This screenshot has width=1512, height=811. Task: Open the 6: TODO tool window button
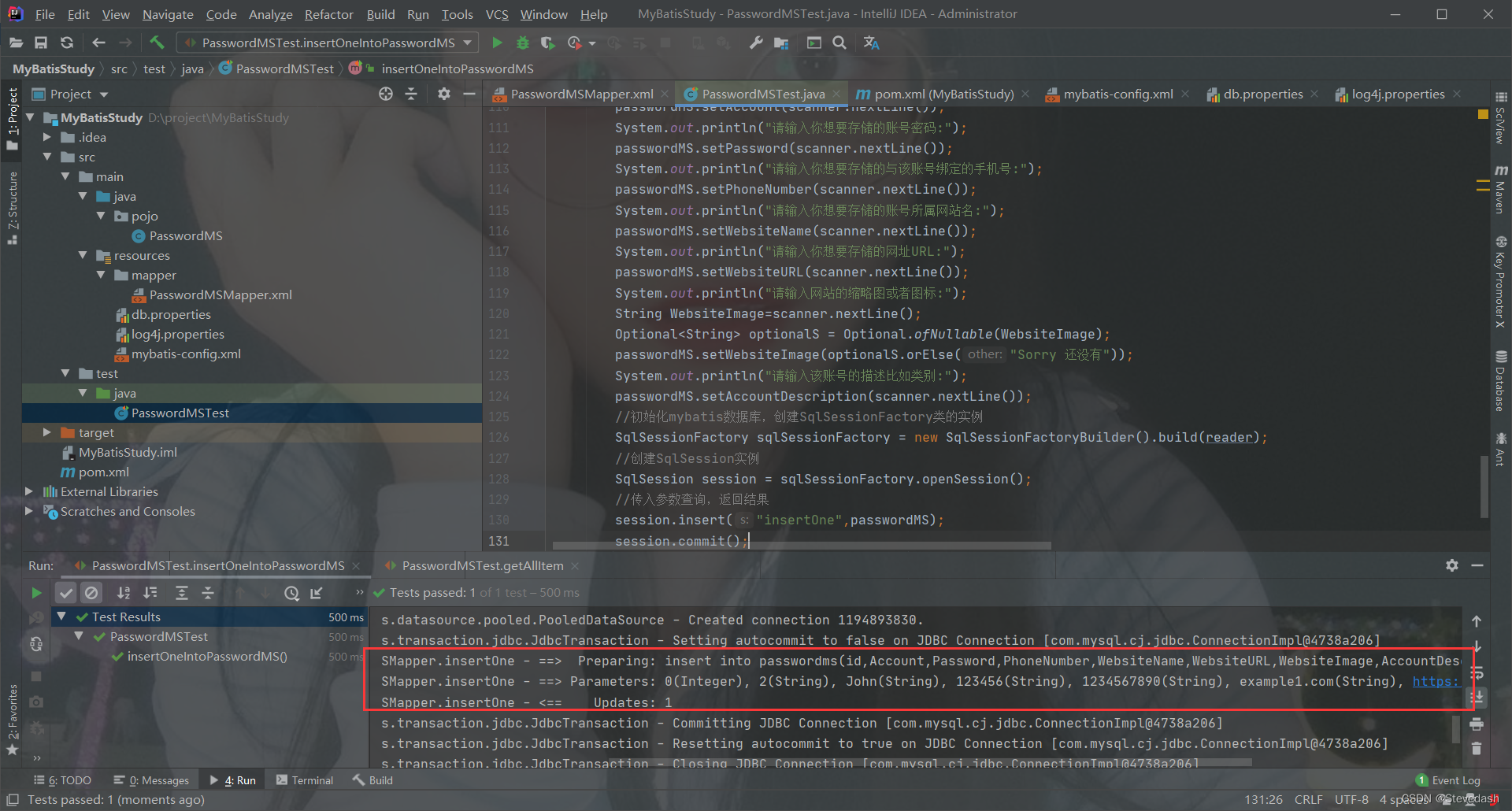pos(62,780)
